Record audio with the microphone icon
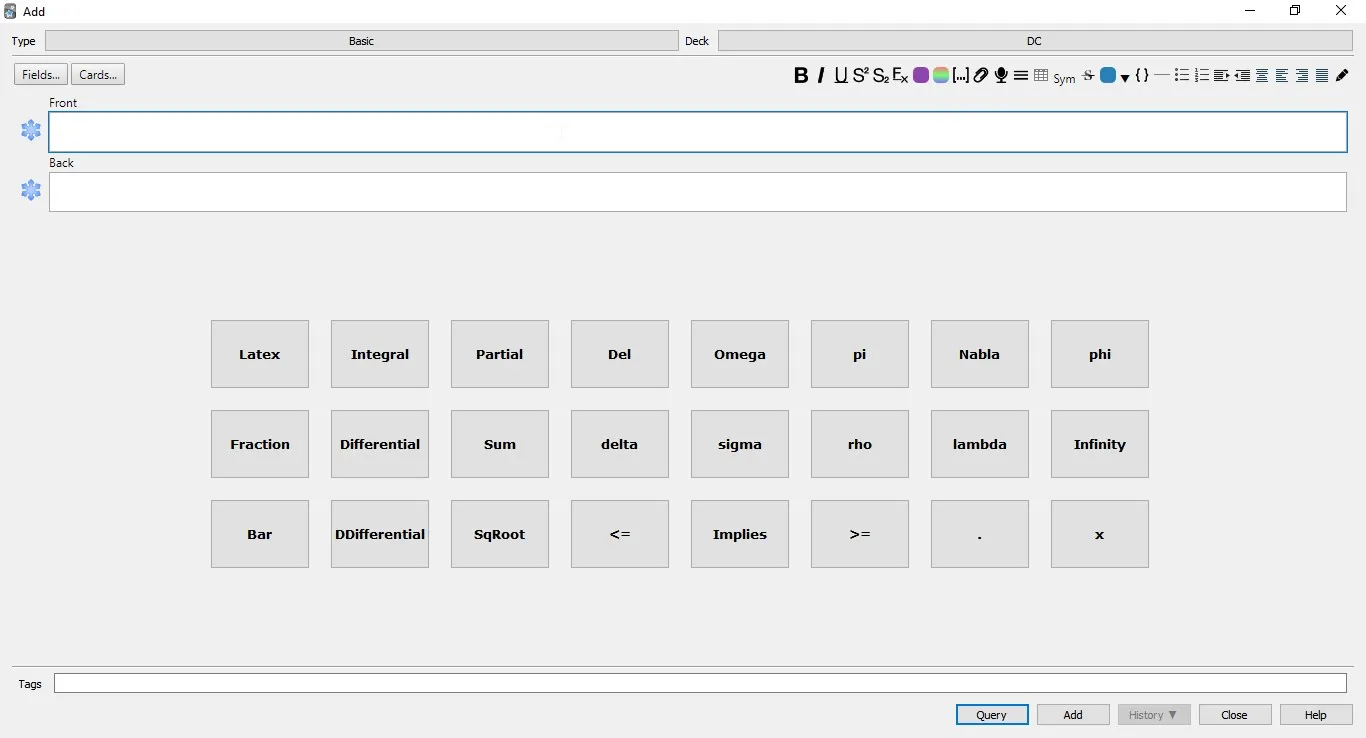The image size is (1366, 738). click(1001, 75)
